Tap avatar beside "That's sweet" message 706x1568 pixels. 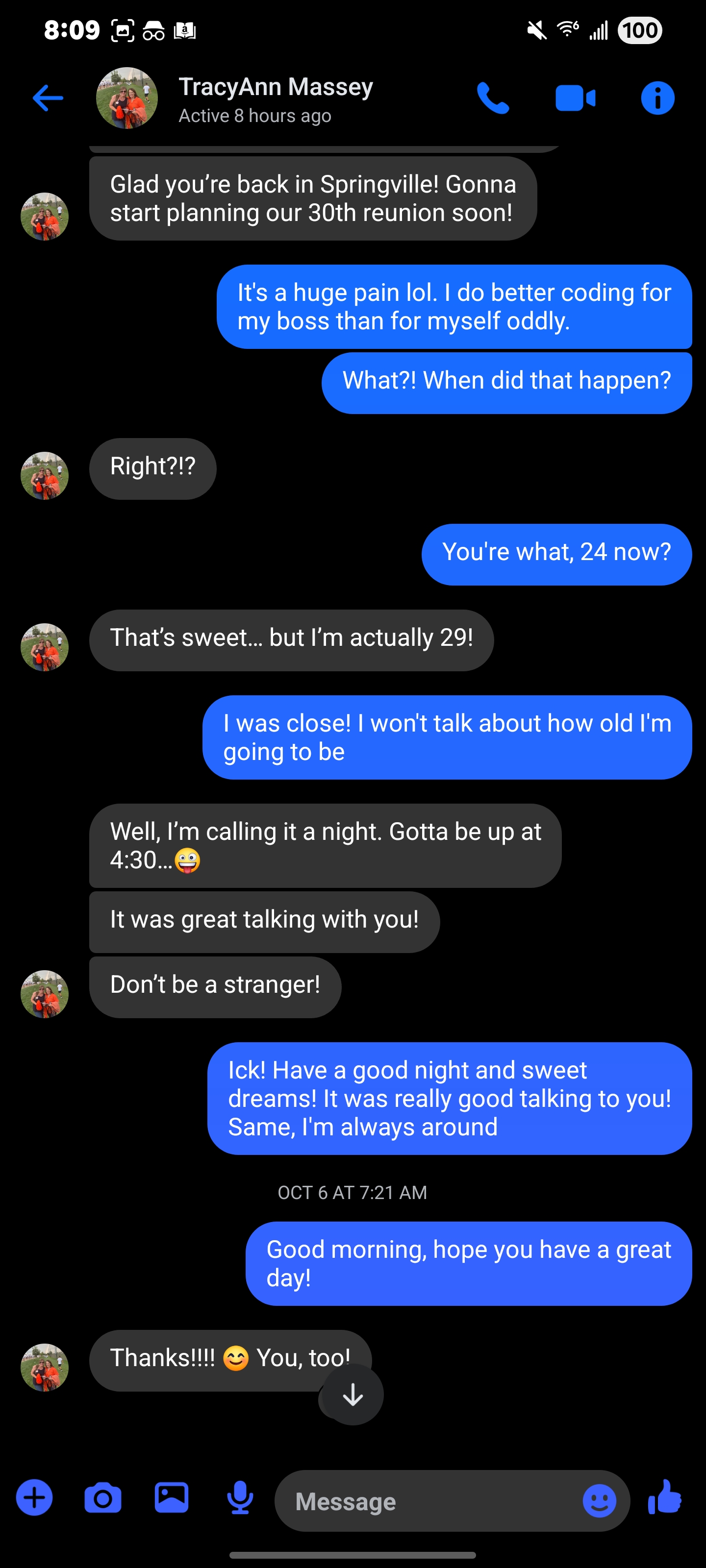[45, 647]
